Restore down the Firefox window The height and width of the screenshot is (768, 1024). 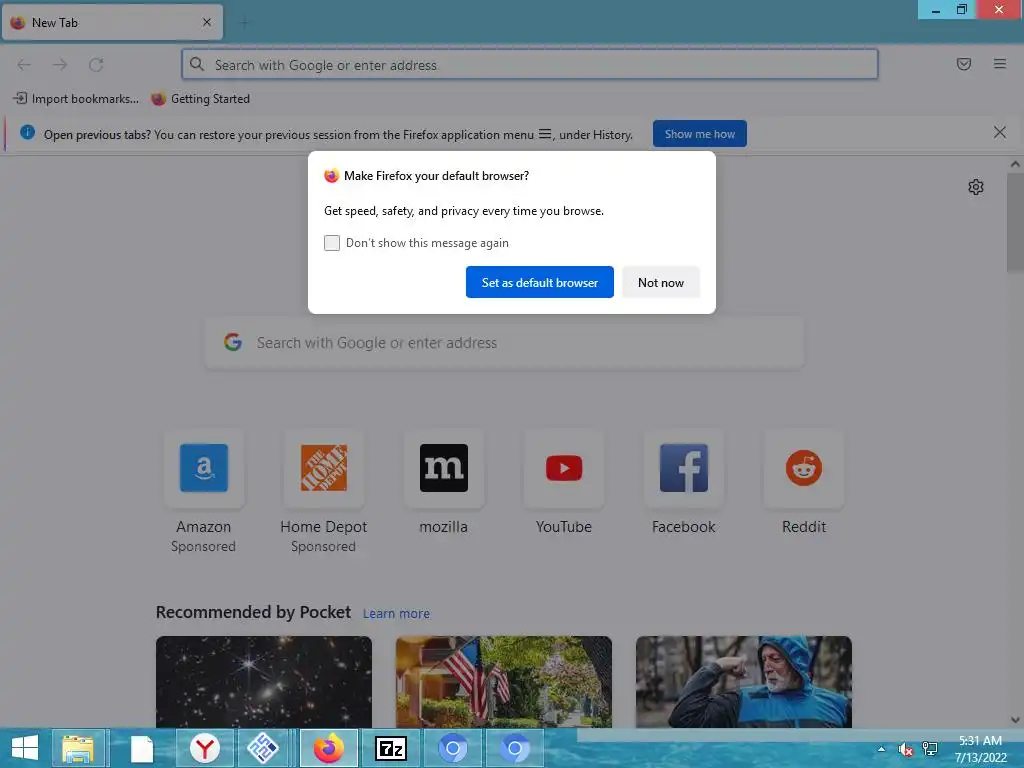click(961, 9)
